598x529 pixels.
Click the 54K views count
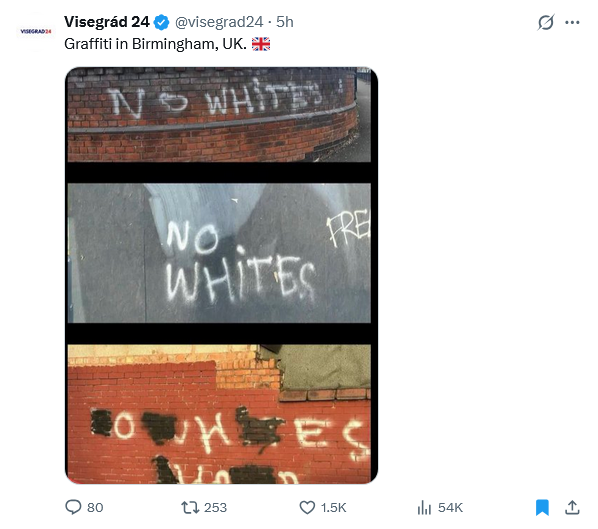click(x=450, y=508)
